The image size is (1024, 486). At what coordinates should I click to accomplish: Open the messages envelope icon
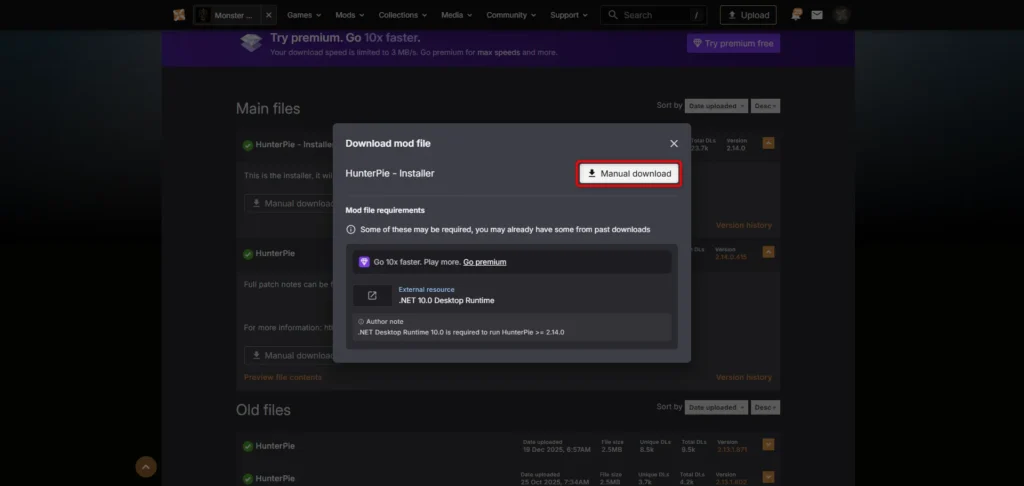[817, 15]
